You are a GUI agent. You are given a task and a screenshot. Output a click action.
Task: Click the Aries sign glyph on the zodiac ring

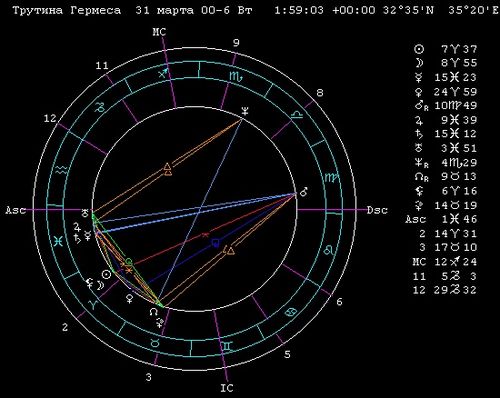(x=93, y=304)
